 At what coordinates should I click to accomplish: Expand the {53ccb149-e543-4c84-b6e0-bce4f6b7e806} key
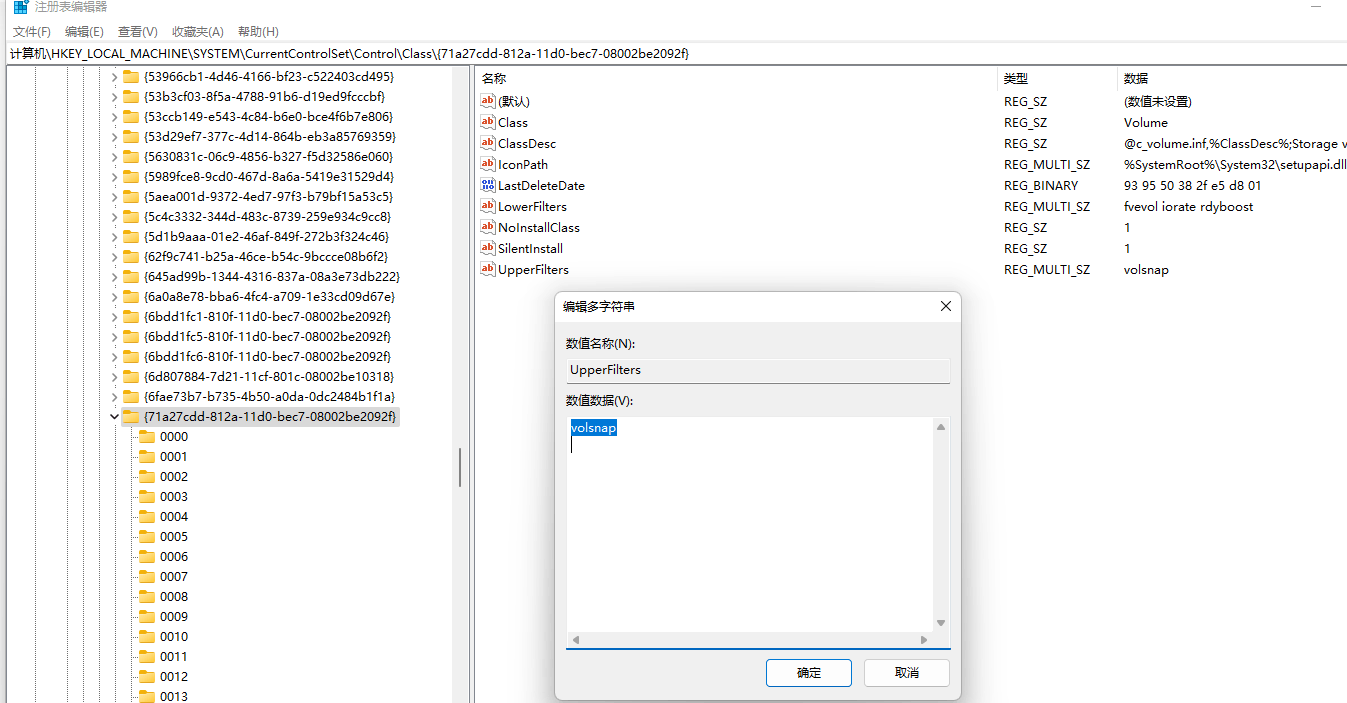point(114,117)
